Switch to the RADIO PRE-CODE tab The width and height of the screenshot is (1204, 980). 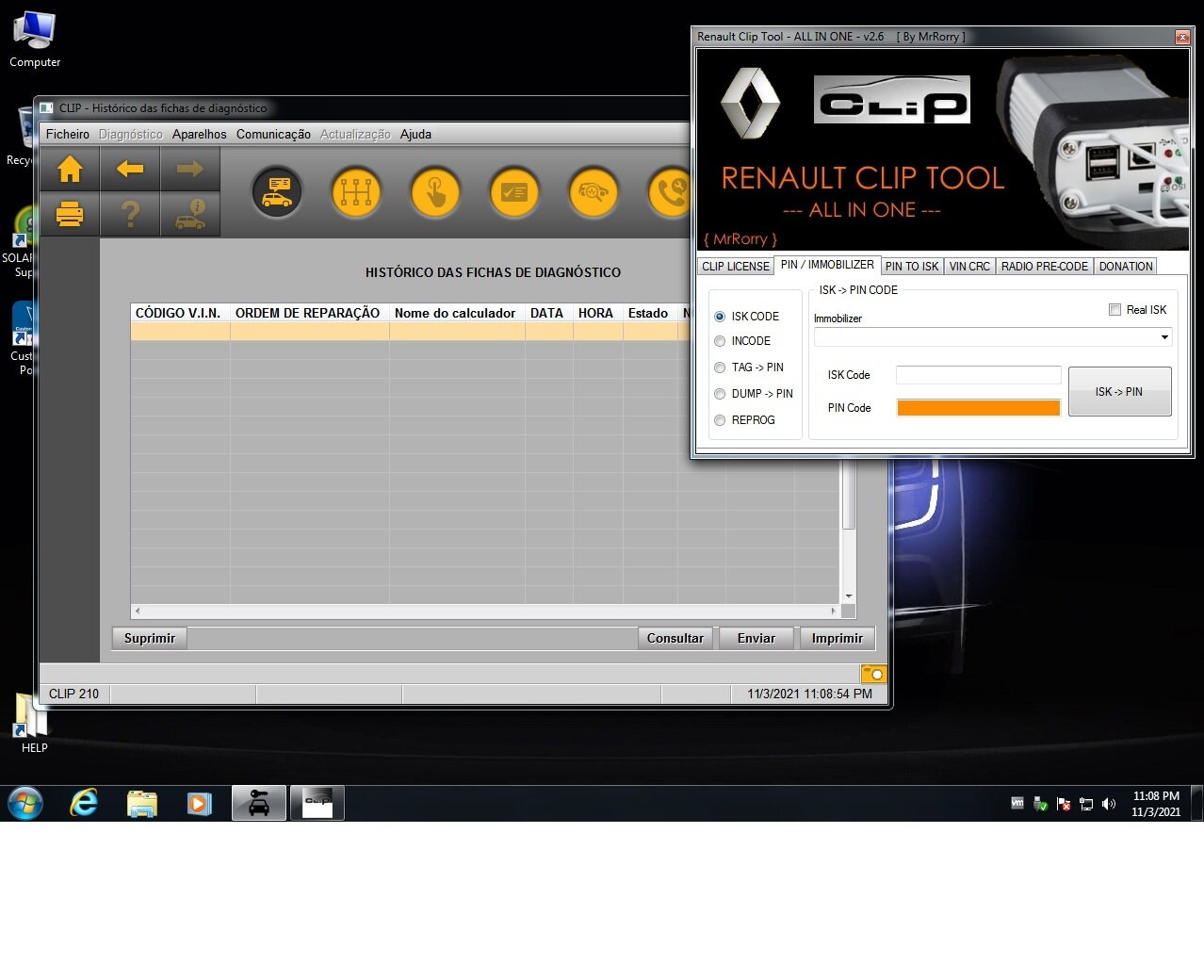[1044, 266]
